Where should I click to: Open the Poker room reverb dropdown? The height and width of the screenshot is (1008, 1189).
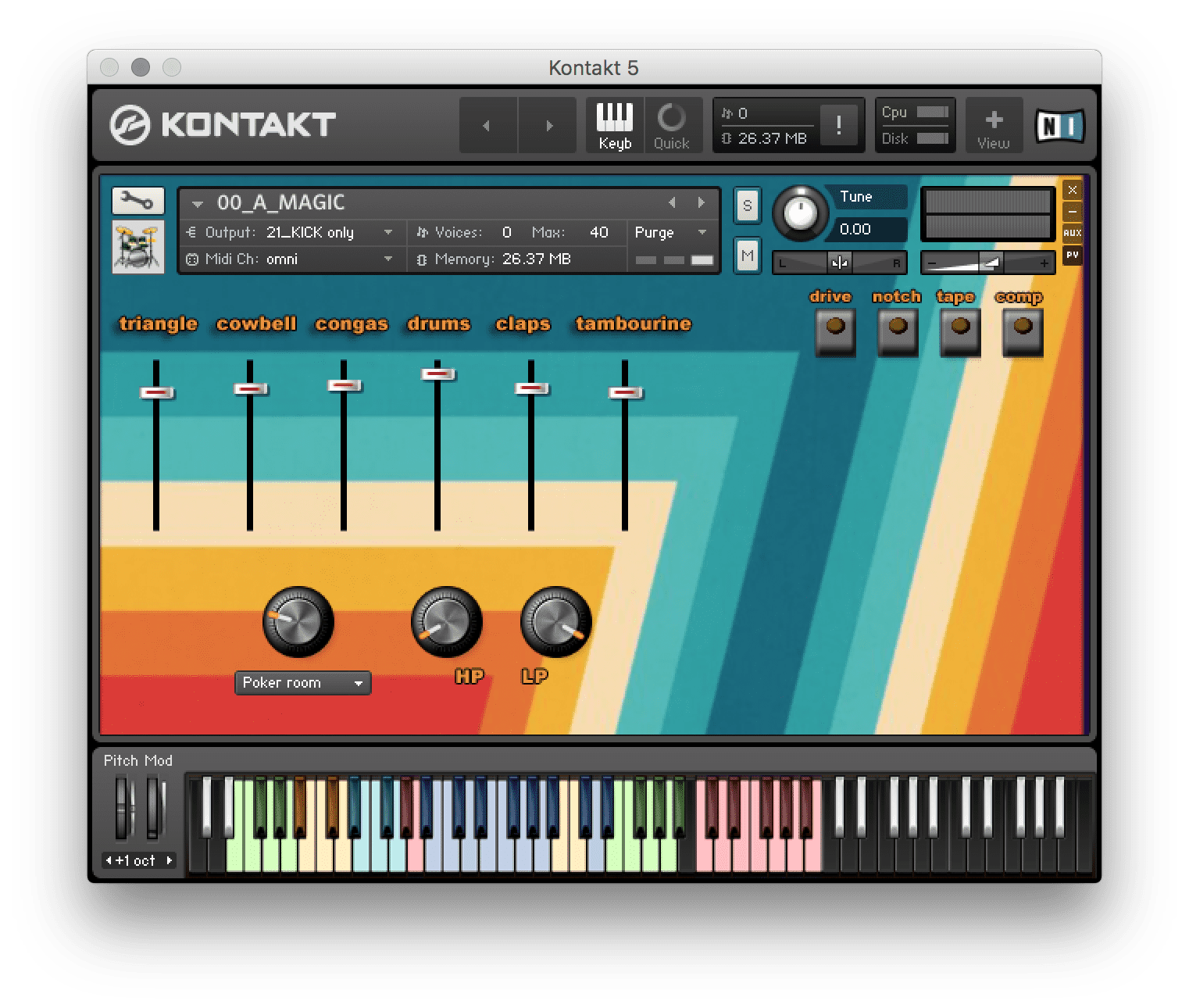point(302,683)
